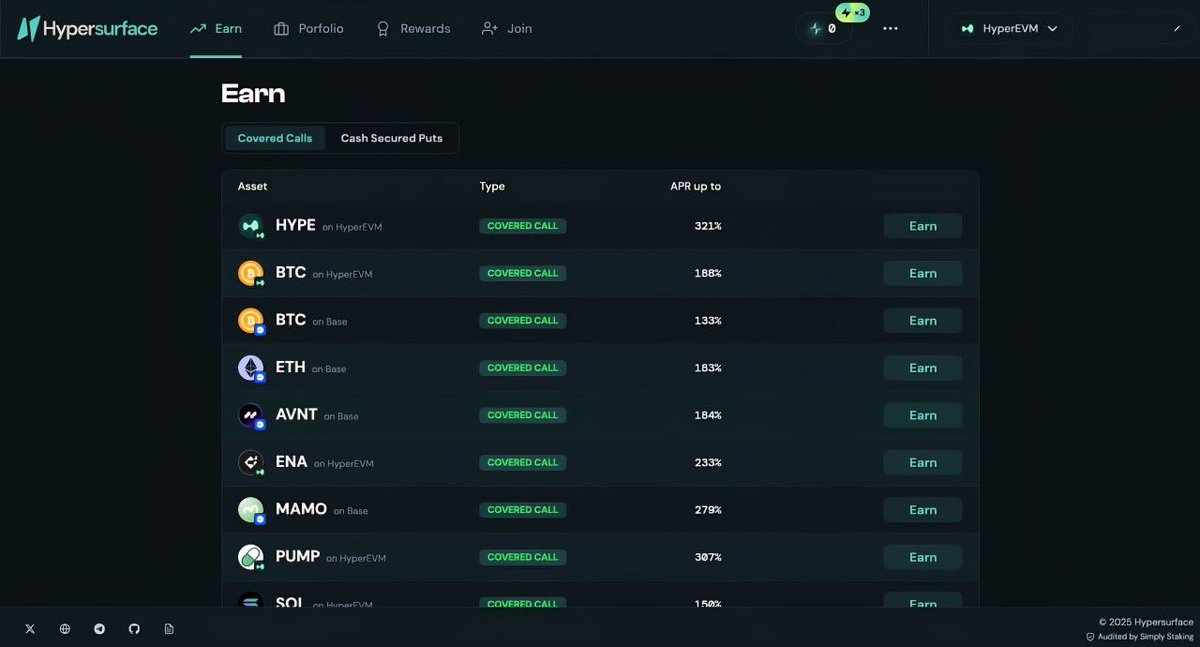The image size is (1200, 647).
Task: Click the HYPE token icon
Action: point(251,226)
